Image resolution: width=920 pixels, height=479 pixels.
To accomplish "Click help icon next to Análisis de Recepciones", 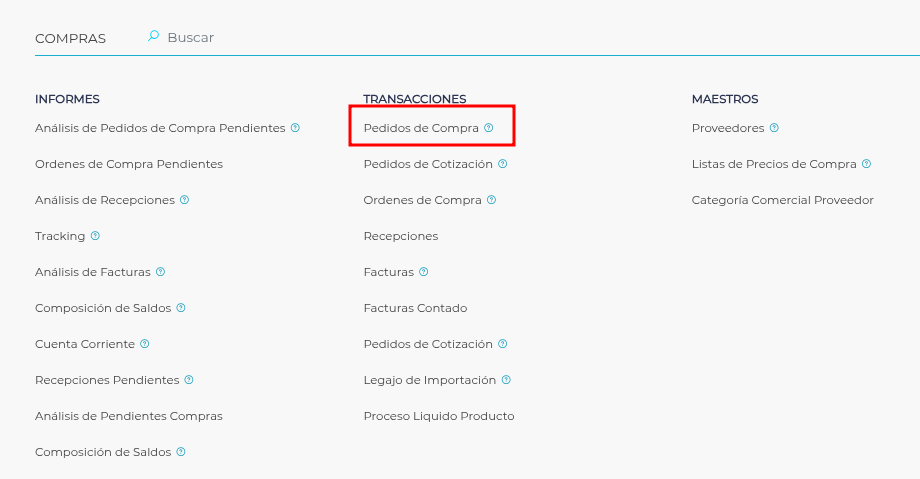I will point(184,200).
